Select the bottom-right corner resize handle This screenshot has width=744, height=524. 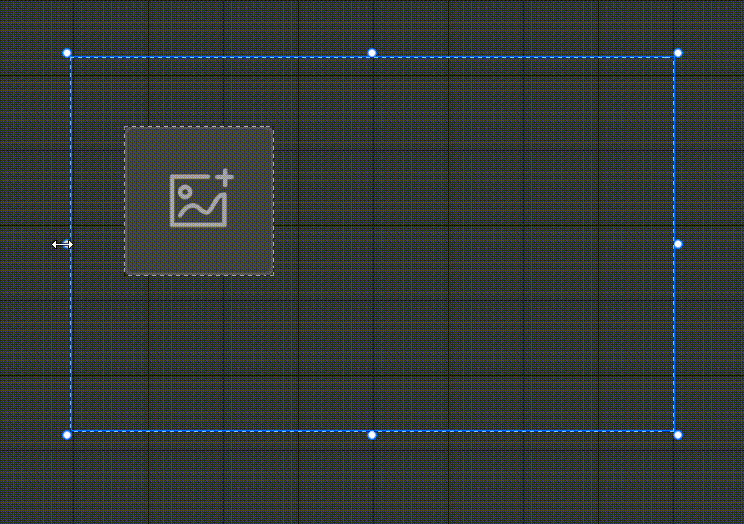pyautogui.click(x=678, y=435)
